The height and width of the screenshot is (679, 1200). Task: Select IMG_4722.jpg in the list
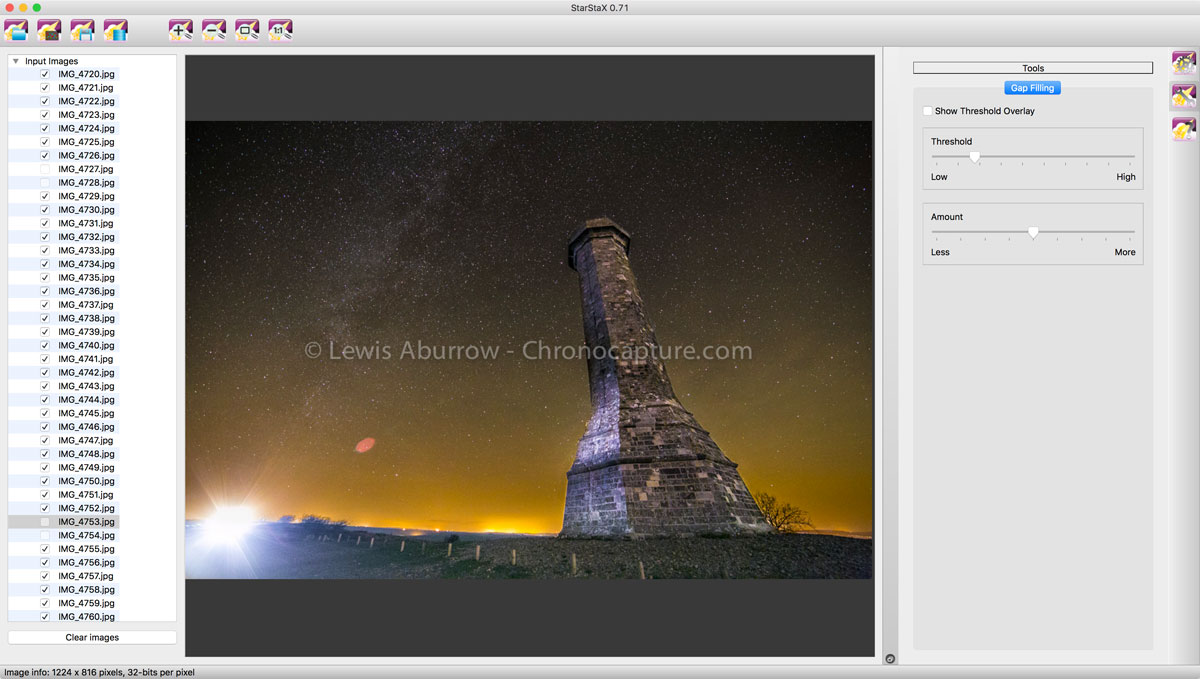86,101
